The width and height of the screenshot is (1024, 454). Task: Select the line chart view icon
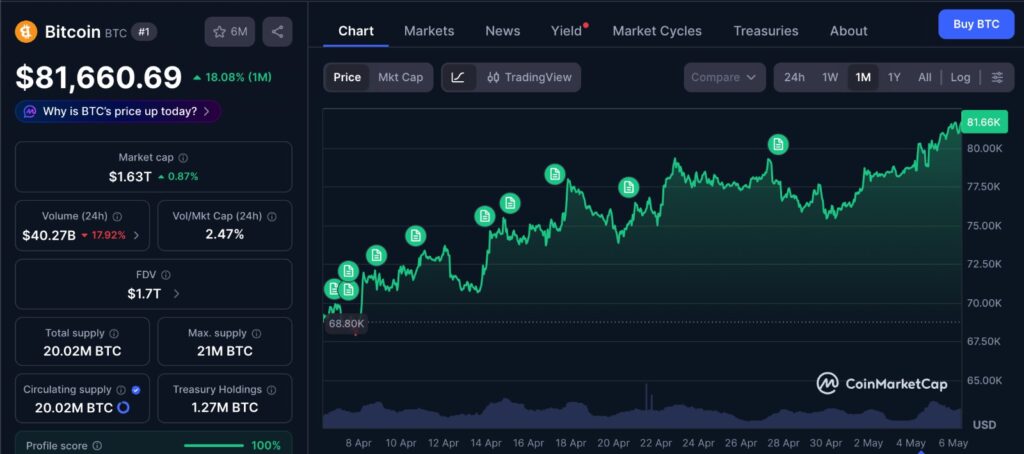click(x=458, y=77)
